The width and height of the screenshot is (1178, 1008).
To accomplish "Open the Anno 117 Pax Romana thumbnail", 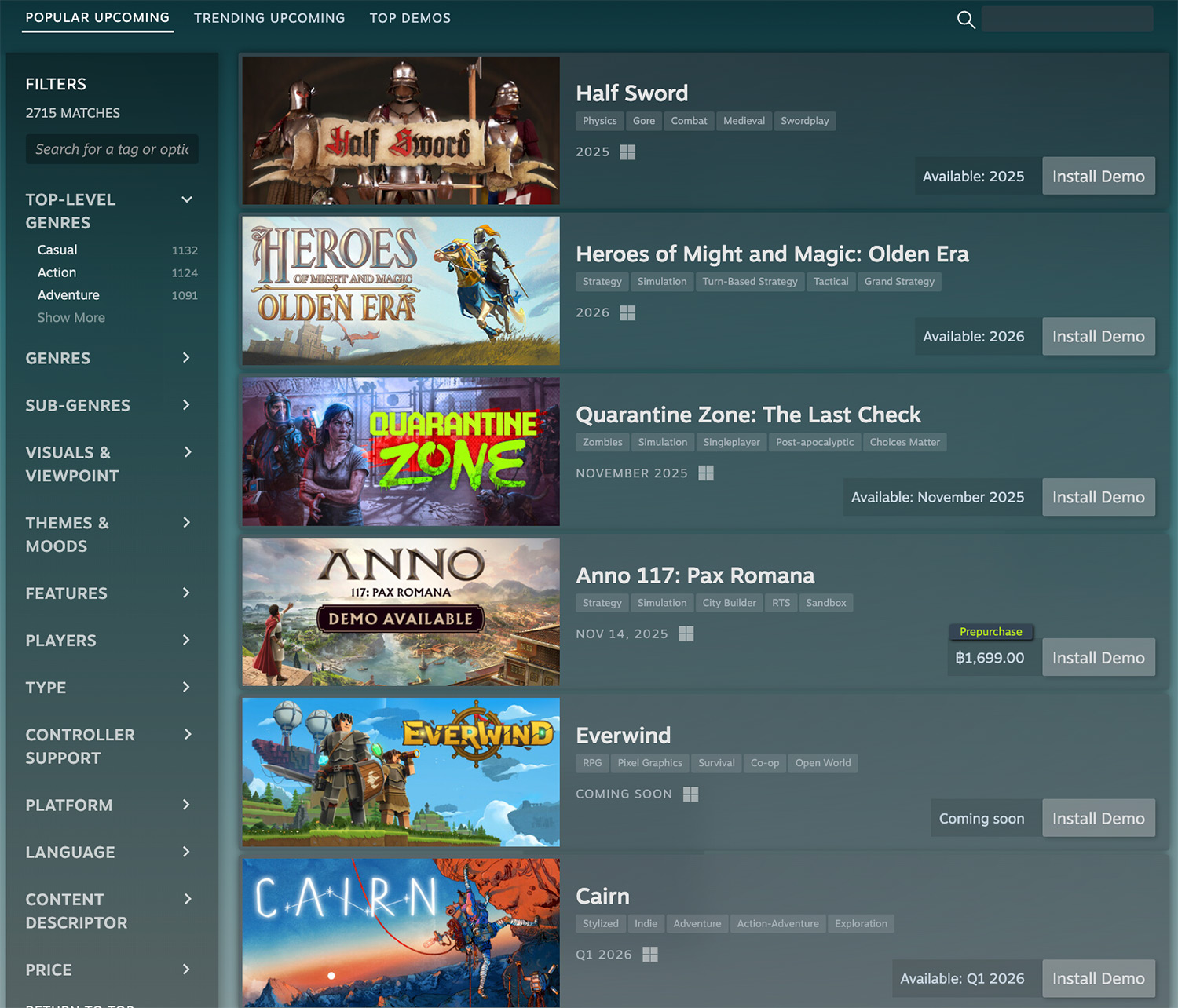I will coord(401,612).
